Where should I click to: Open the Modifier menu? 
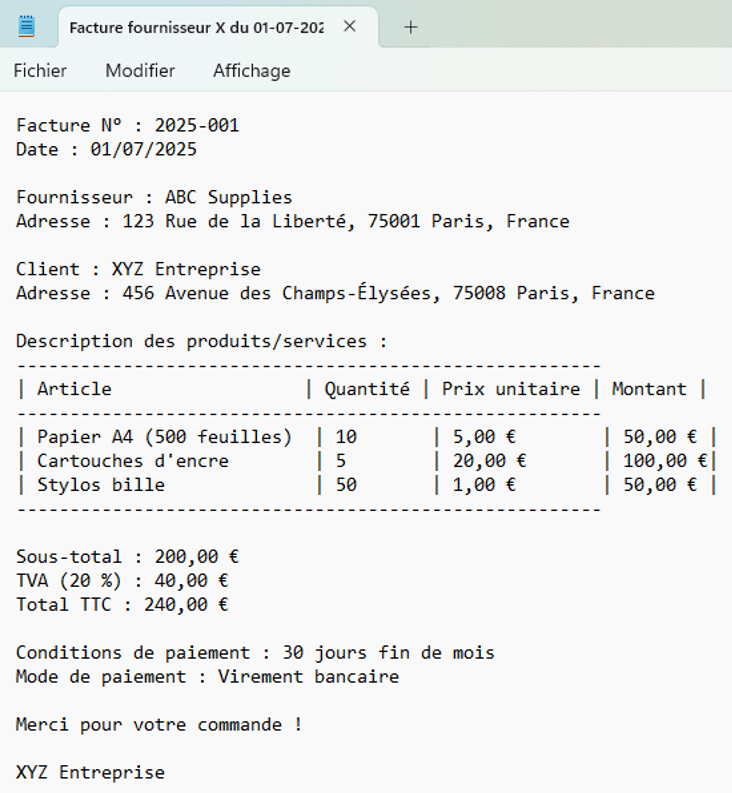point(140,71)
